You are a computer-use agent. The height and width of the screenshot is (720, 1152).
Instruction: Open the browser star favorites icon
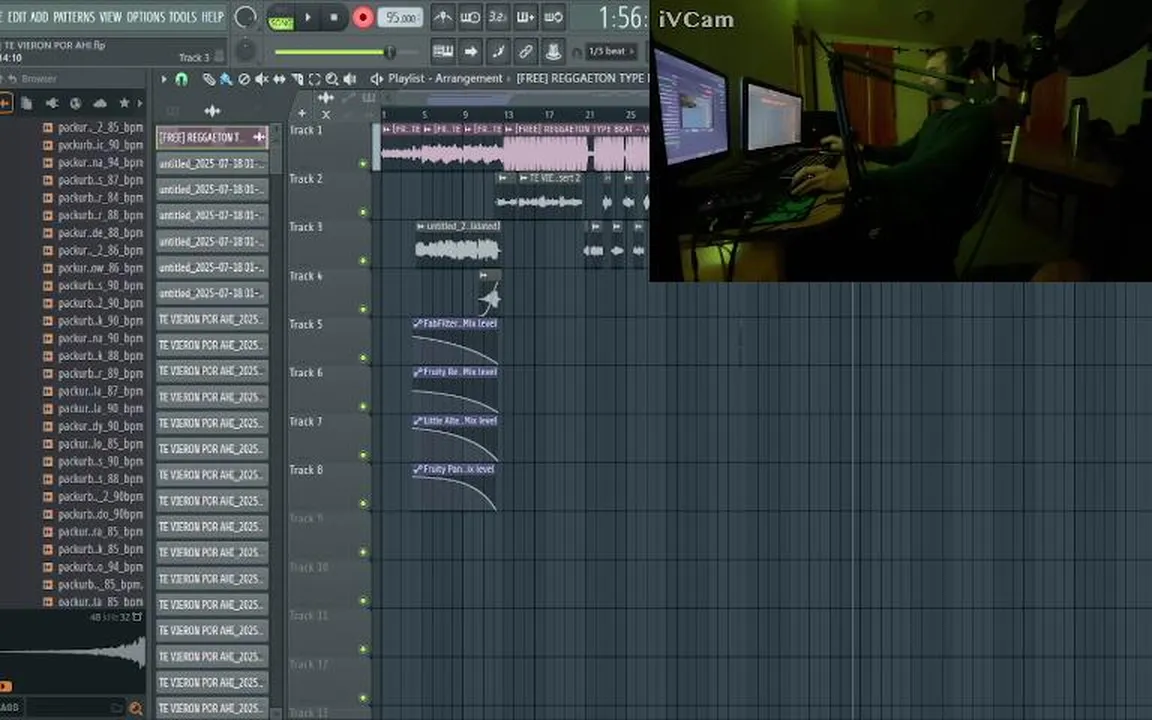(124, 104)
